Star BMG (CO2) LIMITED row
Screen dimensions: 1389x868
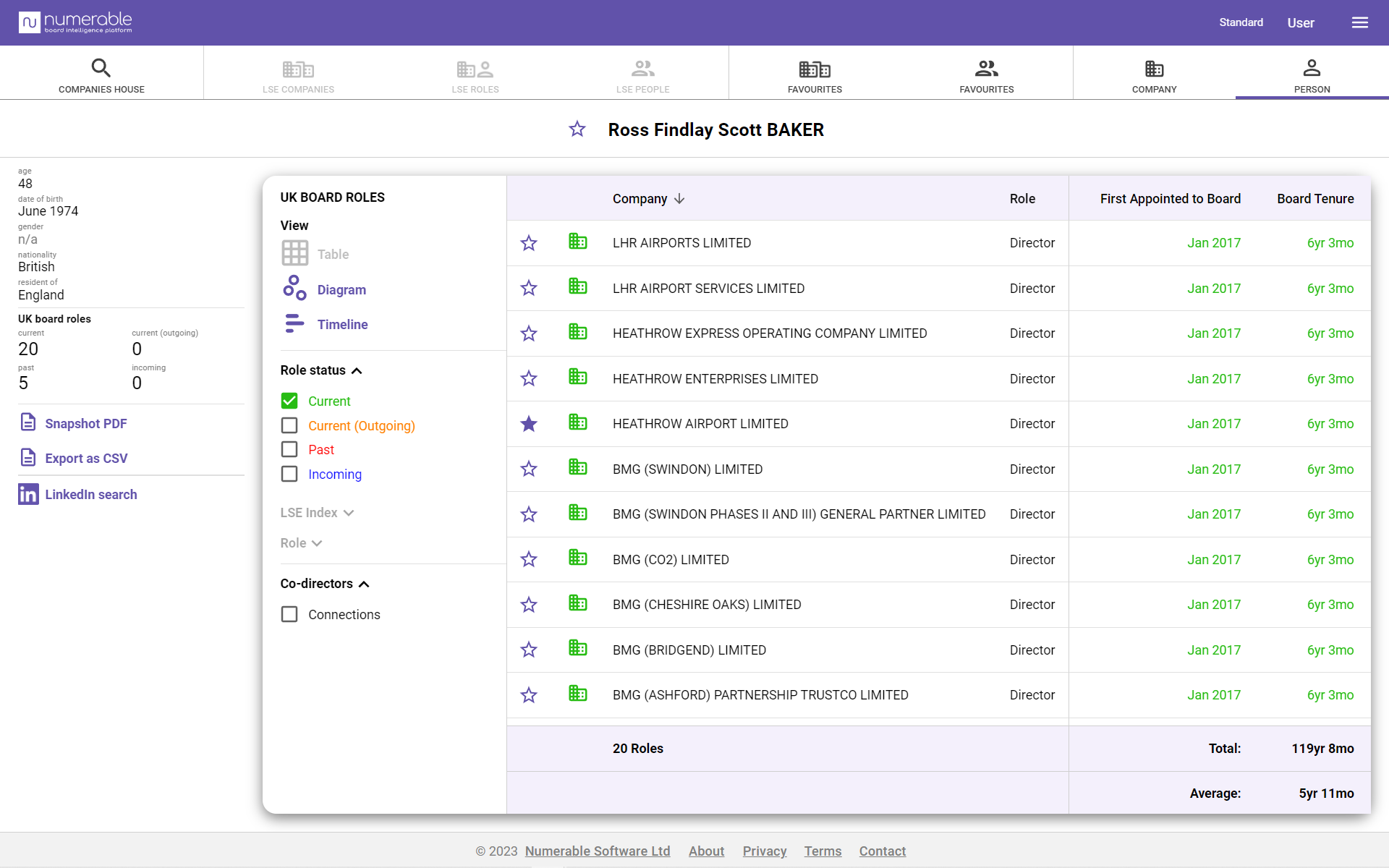click(x=529, y=560)
